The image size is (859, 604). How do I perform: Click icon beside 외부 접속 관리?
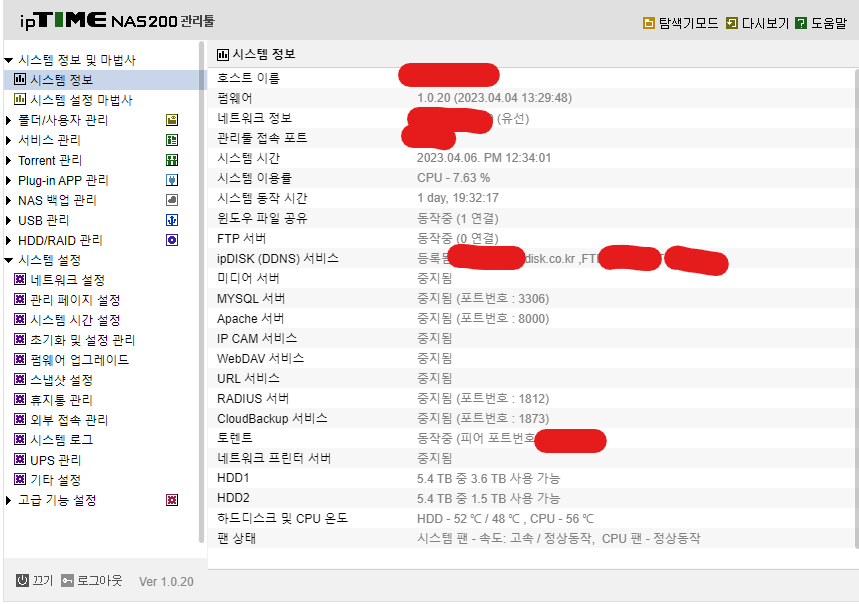tap(20, 419)
